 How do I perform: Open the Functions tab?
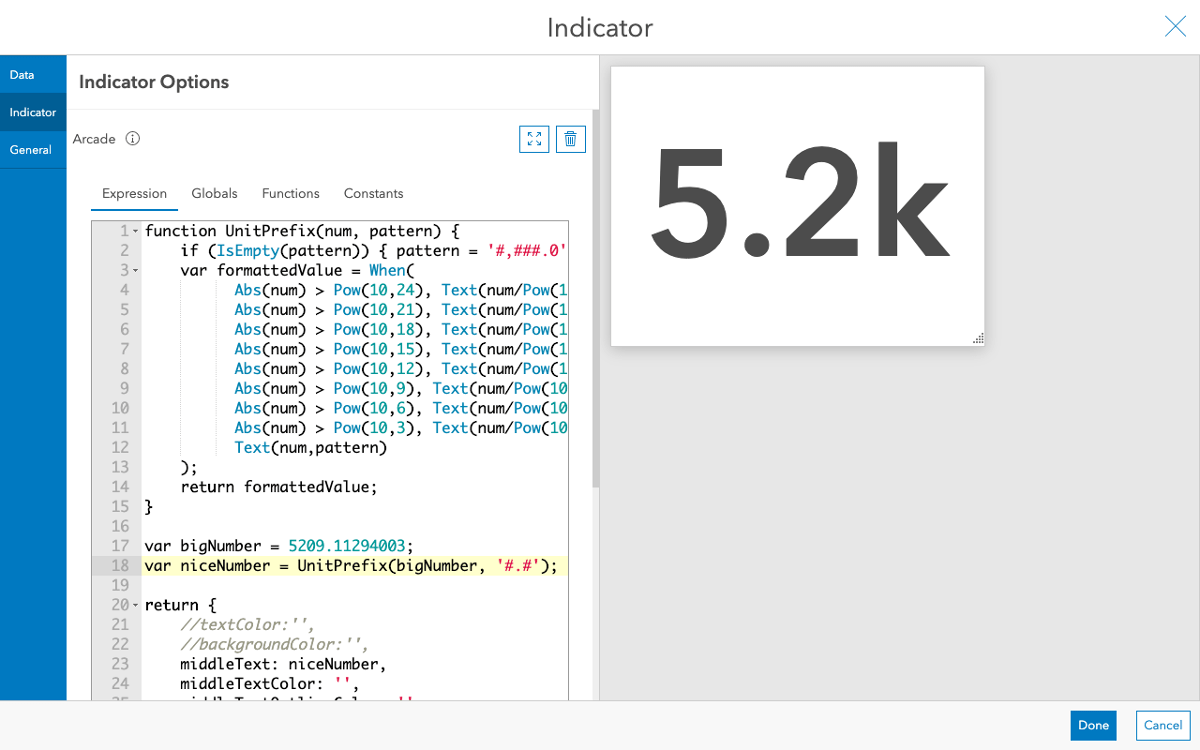290,193
